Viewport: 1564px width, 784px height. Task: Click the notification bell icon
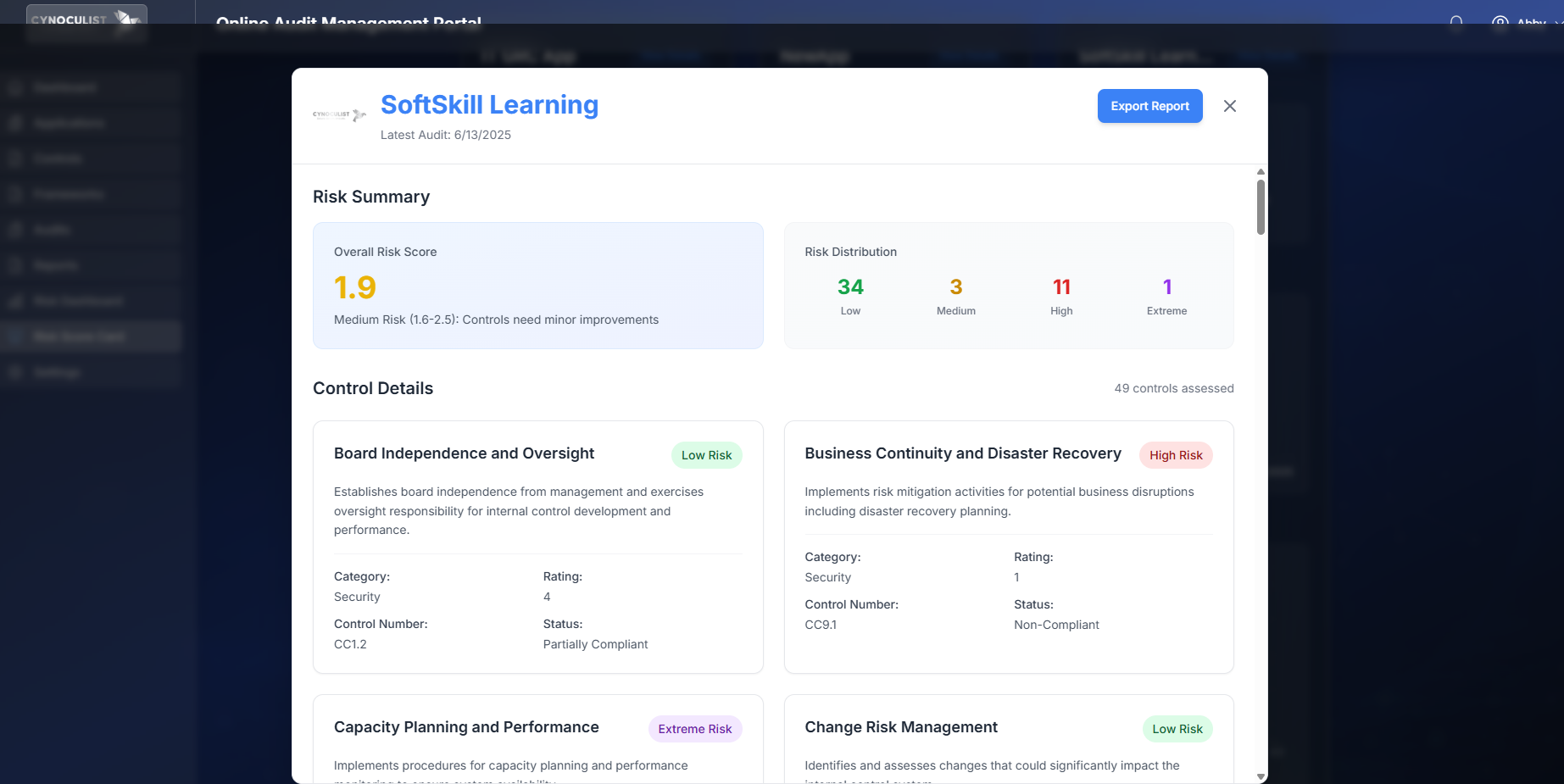coord(1456,21)
